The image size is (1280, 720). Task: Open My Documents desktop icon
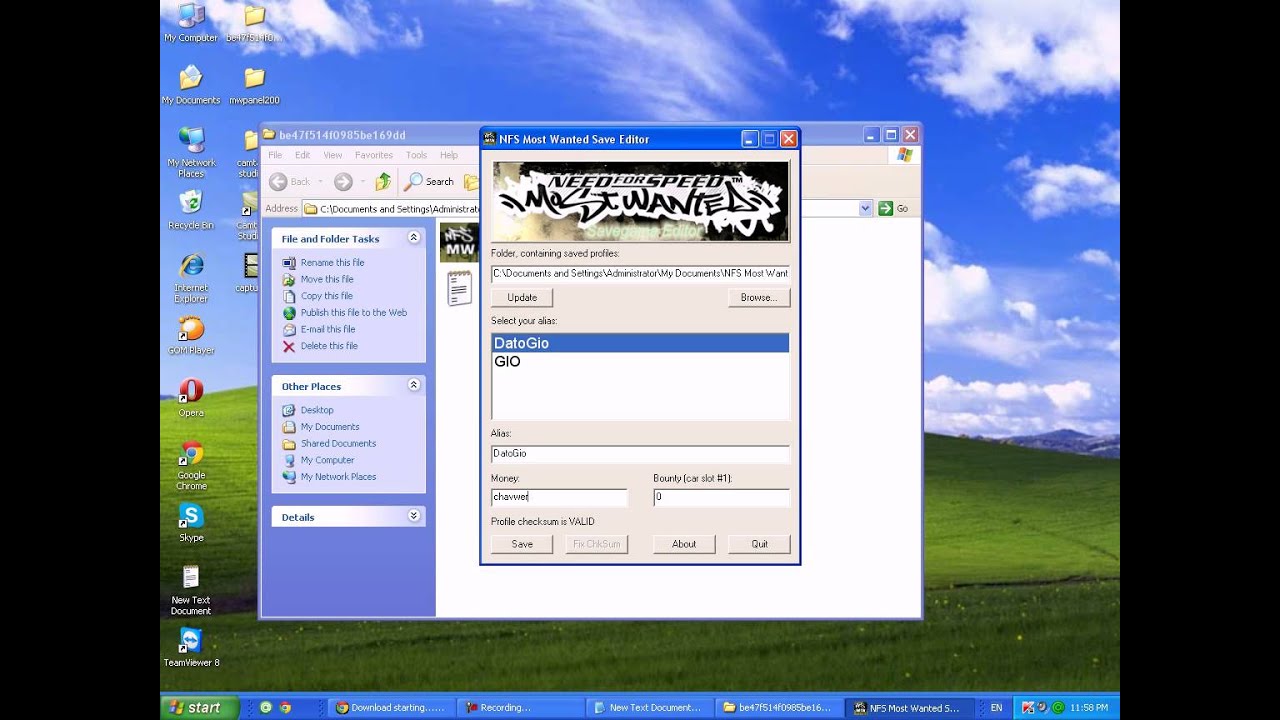coord(190,85)
